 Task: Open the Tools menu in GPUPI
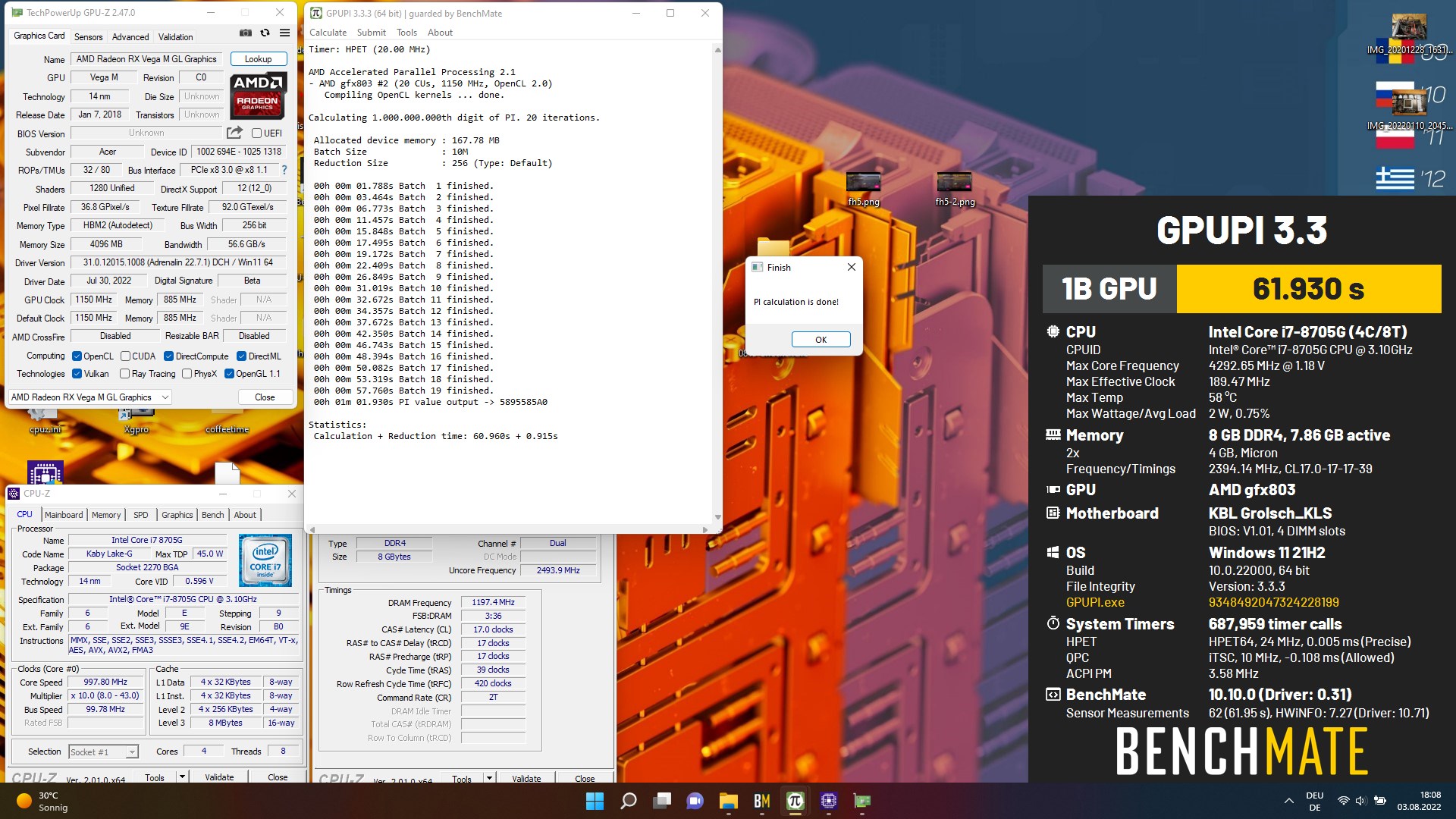click(x=406, y=33)
